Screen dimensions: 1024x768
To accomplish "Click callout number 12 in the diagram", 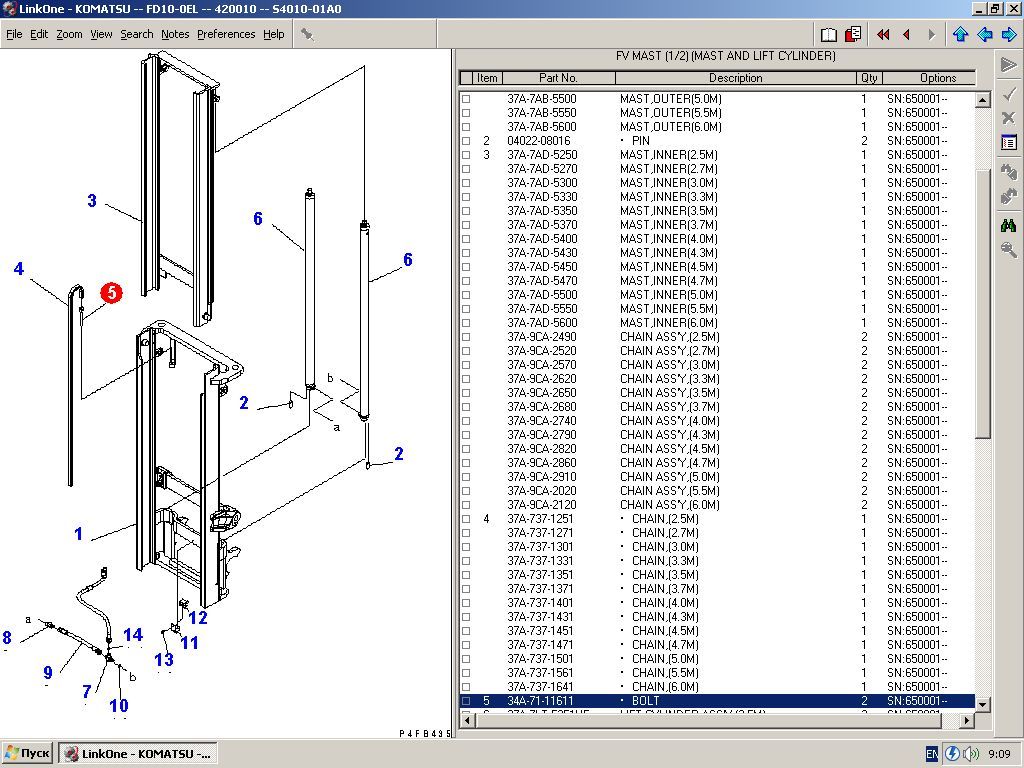I will (x=198, y=618).
